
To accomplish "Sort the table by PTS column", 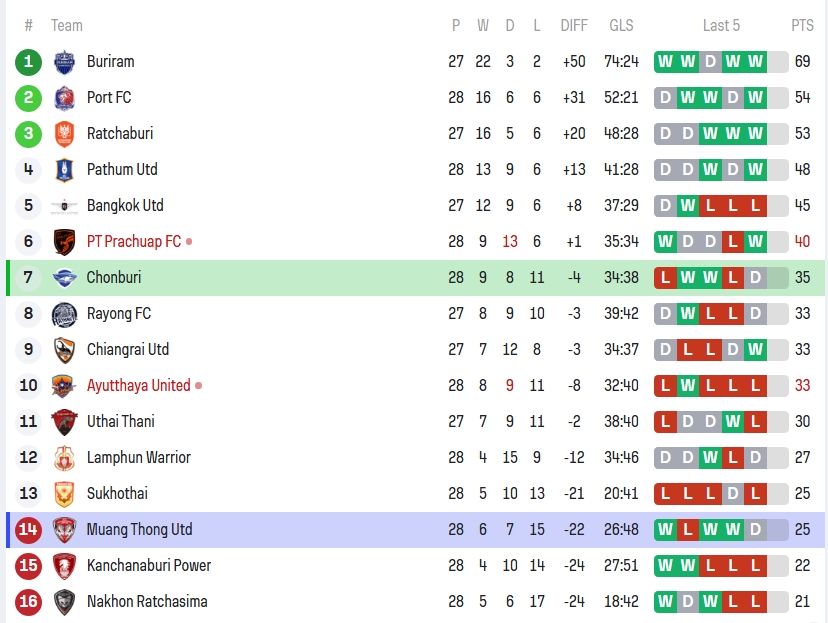I will tap(802, 25).
